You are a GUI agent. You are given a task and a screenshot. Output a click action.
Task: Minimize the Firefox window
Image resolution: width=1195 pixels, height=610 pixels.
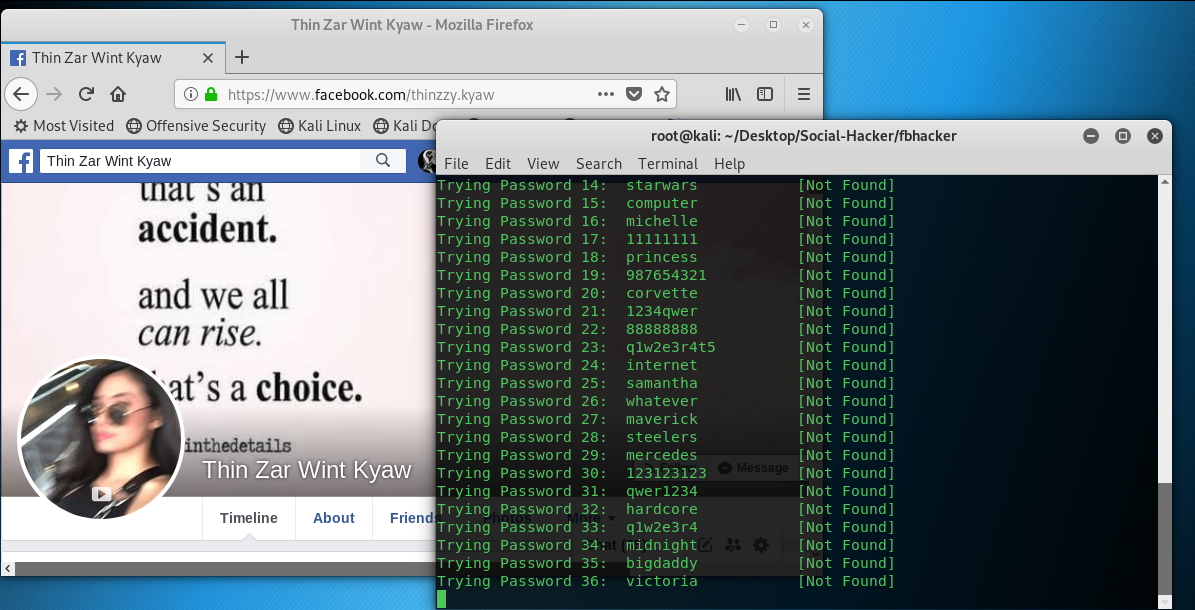[742, 25]
